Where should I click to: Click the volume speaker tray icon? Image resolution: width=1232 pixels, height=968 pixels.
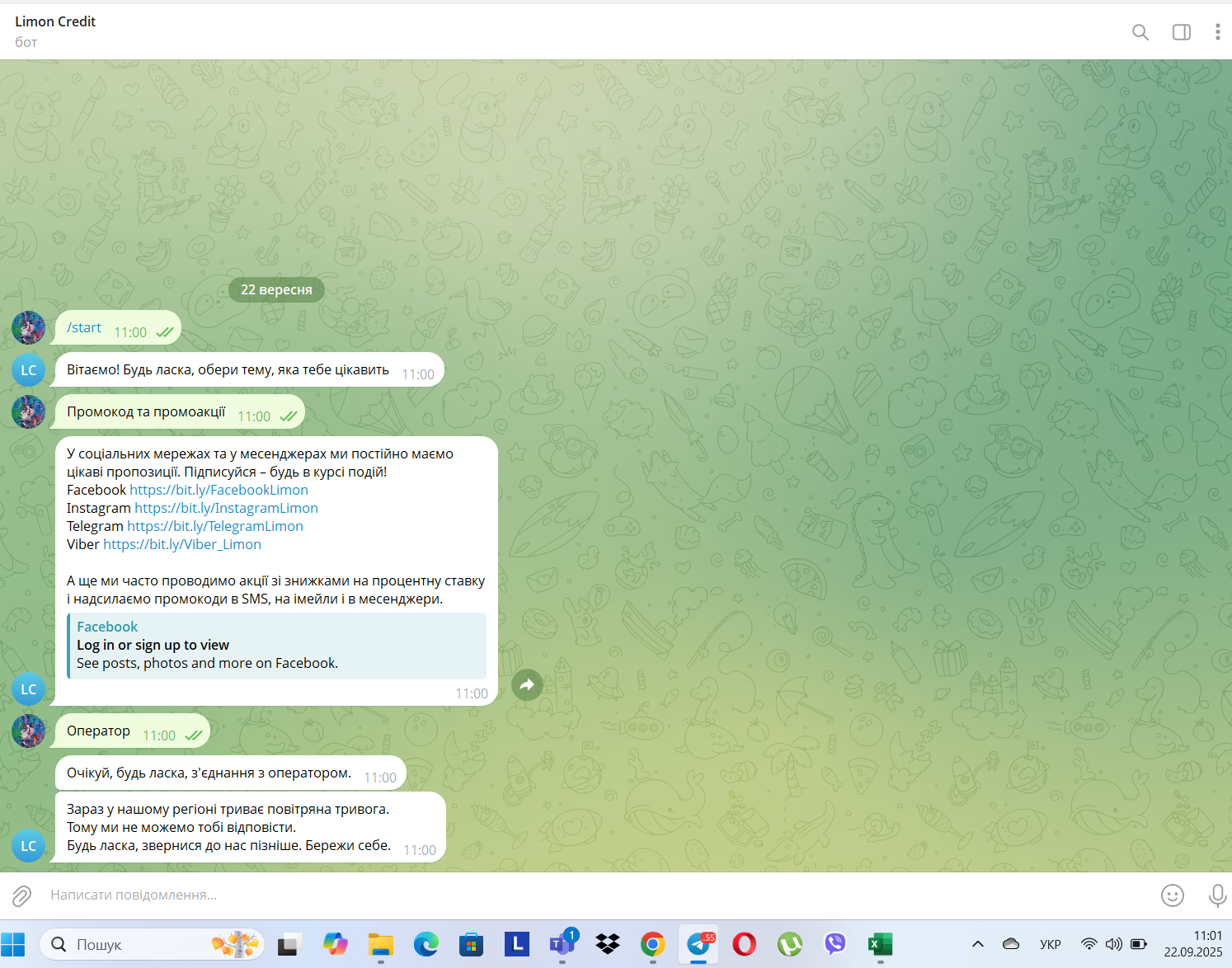pos(1114,945)
